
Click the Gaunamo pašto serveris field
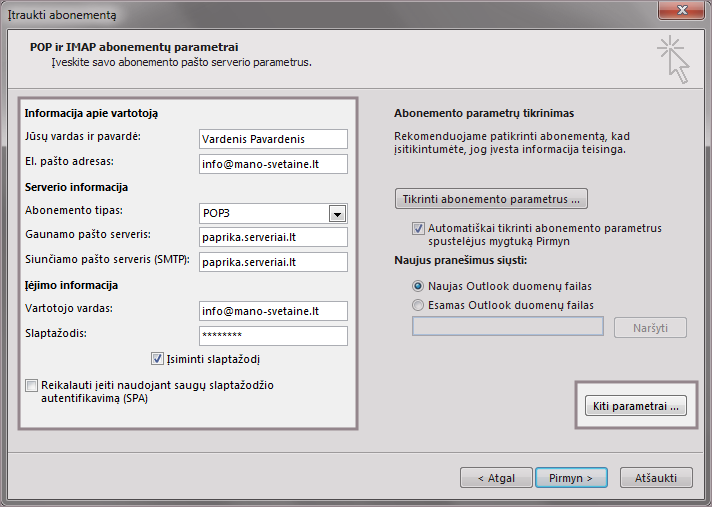272,237
